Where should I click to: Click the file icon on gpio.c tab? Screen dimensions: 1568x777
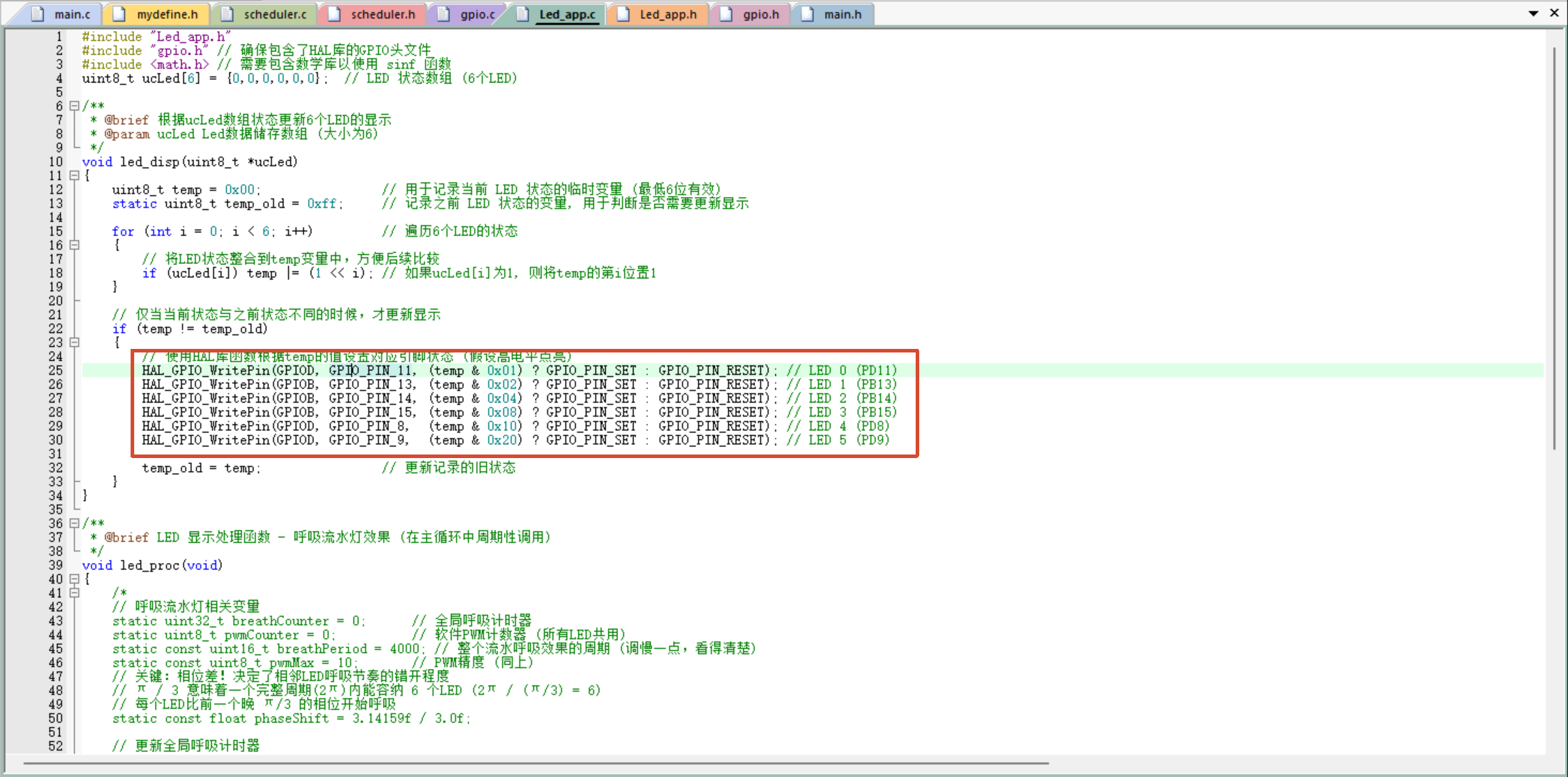point(443,14)
